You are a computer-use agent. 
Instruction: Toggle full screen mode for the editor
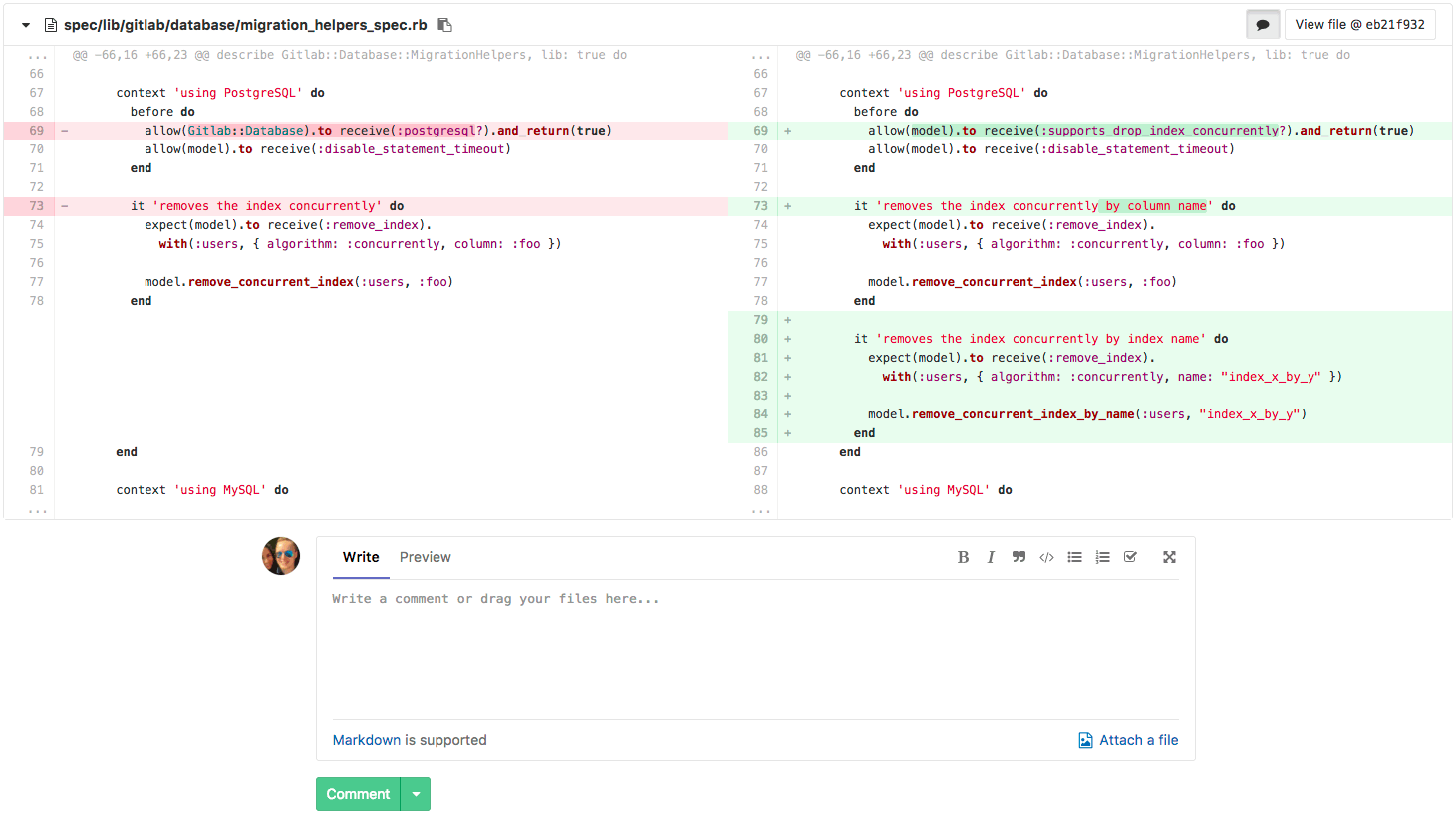point(1169,557)
